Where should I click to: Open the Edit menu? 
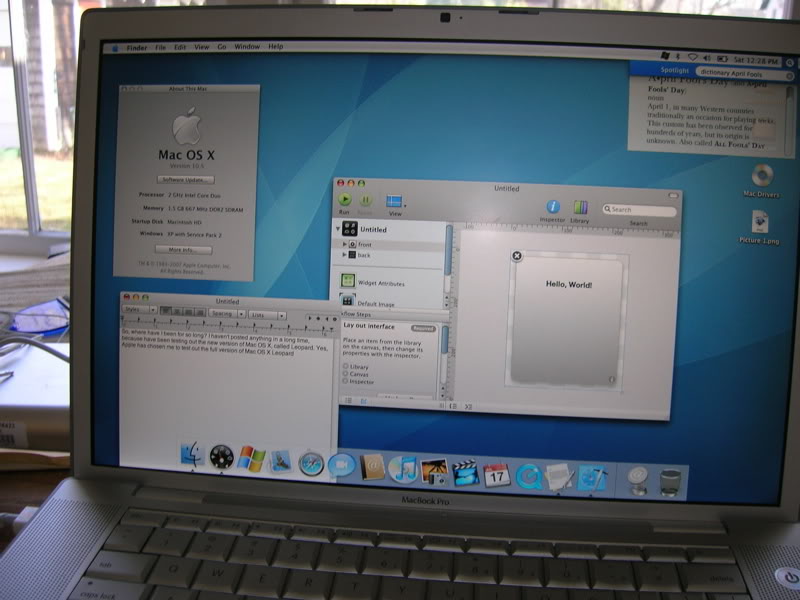point(180,47)
